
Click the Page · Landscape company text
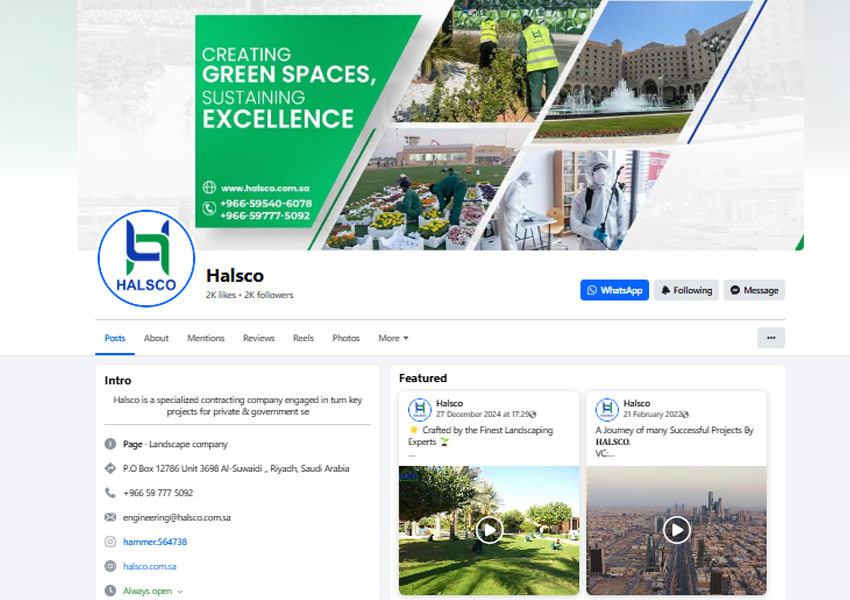click(175, 444)
